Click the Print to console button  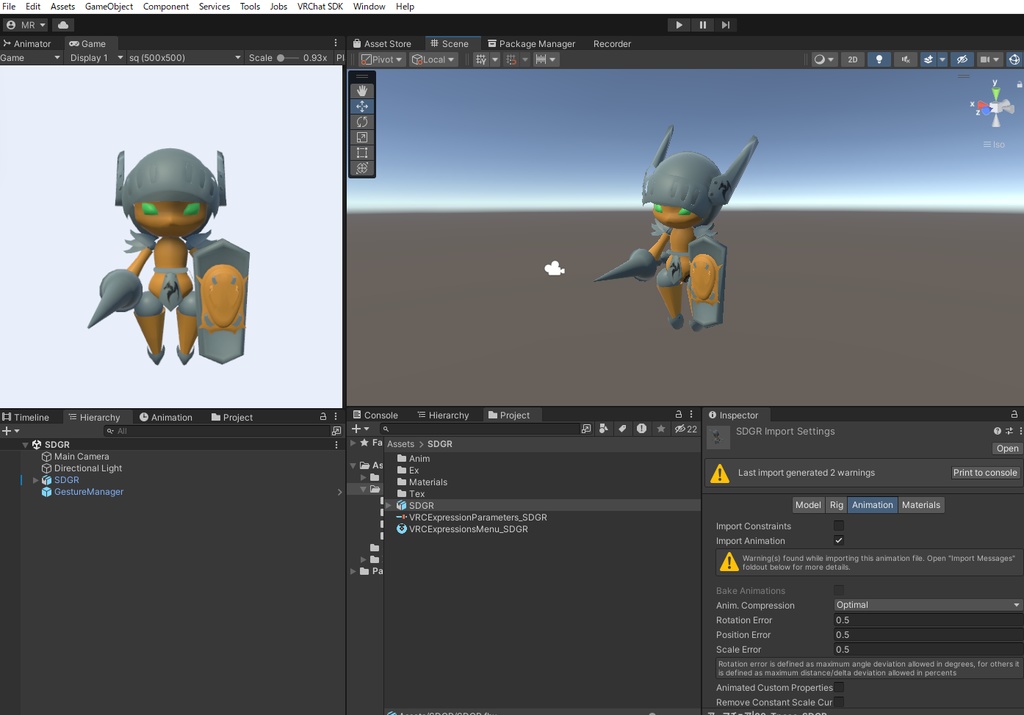pyautogui.click(x=985, y=473)
